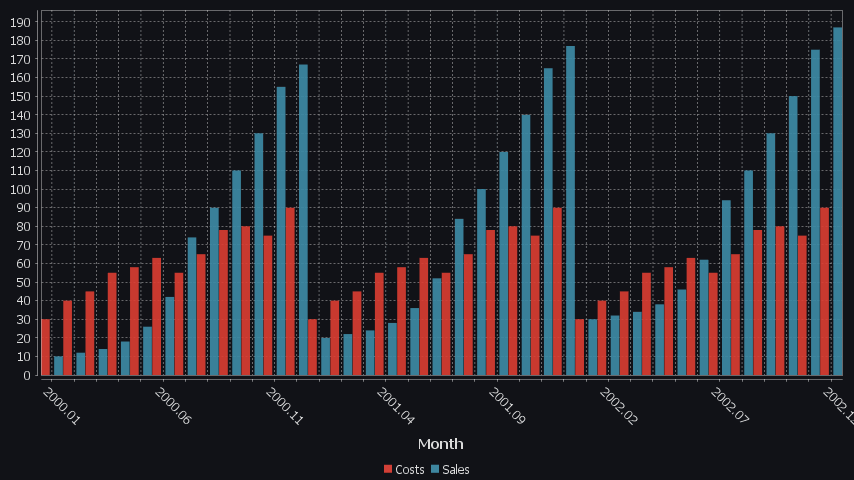Select the Sales bar for 2001.09
This screenshot has height=480, width=854.
coord(504,263)
